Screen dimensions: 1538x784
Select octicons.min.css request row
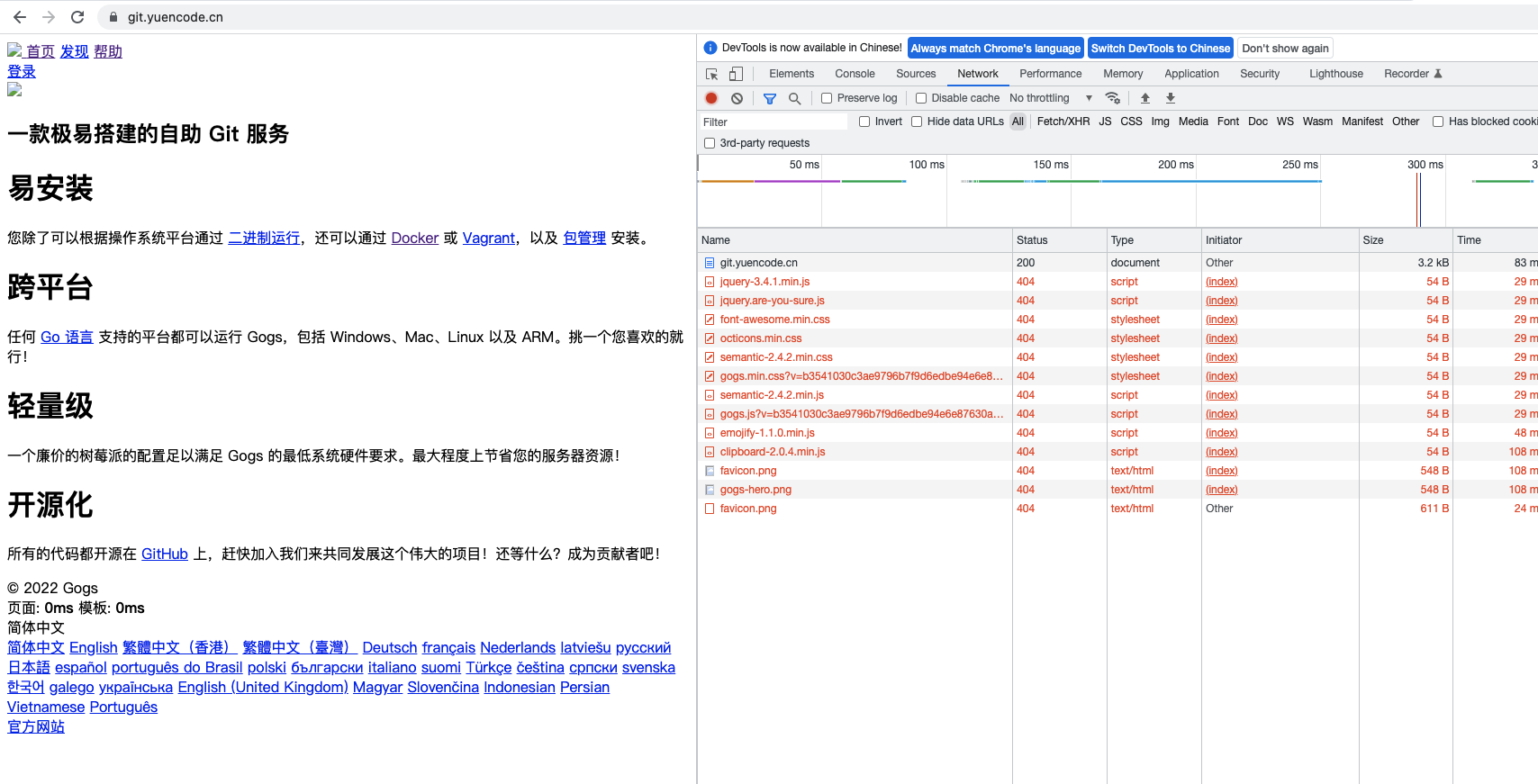[1117, 338]
